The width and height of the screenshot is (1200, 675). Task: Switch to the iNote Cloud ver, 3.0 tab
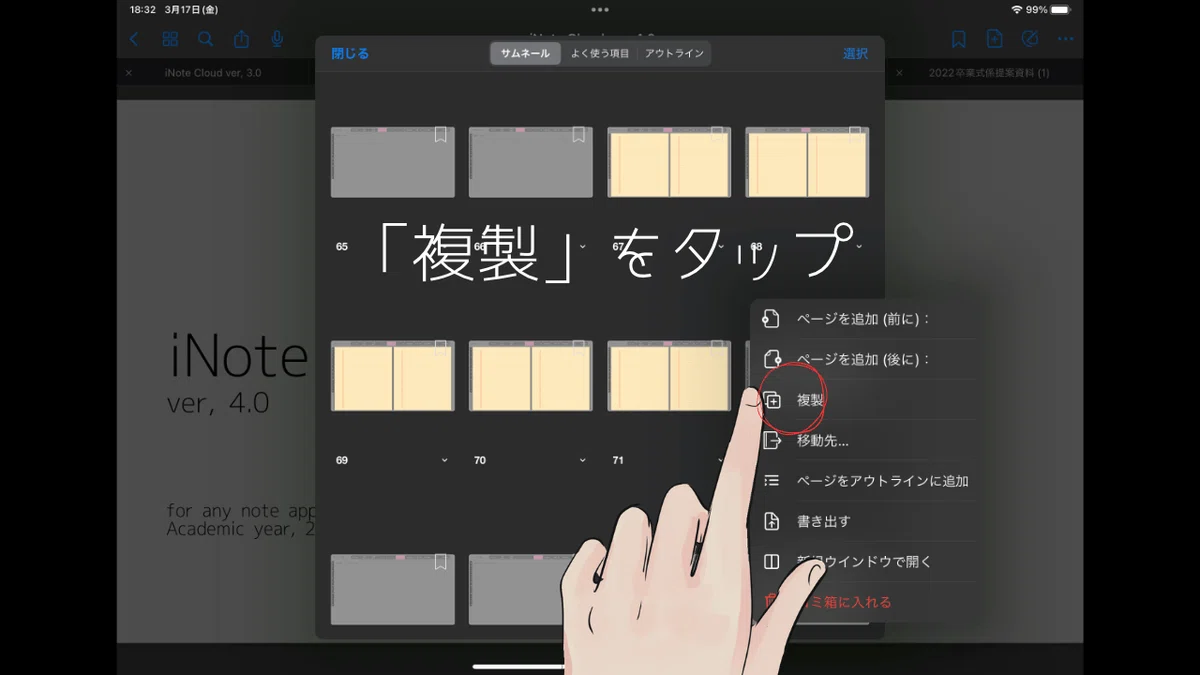pyautogui.click(x=213, y=73)
